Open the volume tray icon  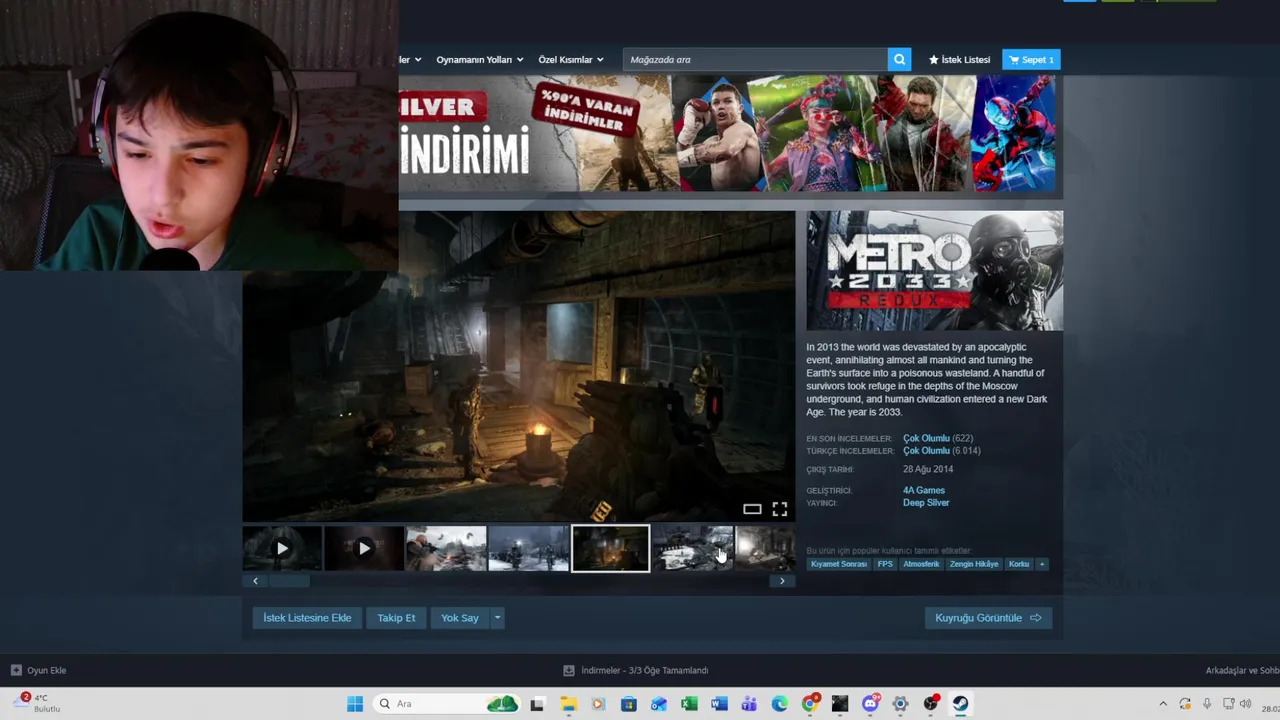pyautogui.click(x=1245, y=704)
